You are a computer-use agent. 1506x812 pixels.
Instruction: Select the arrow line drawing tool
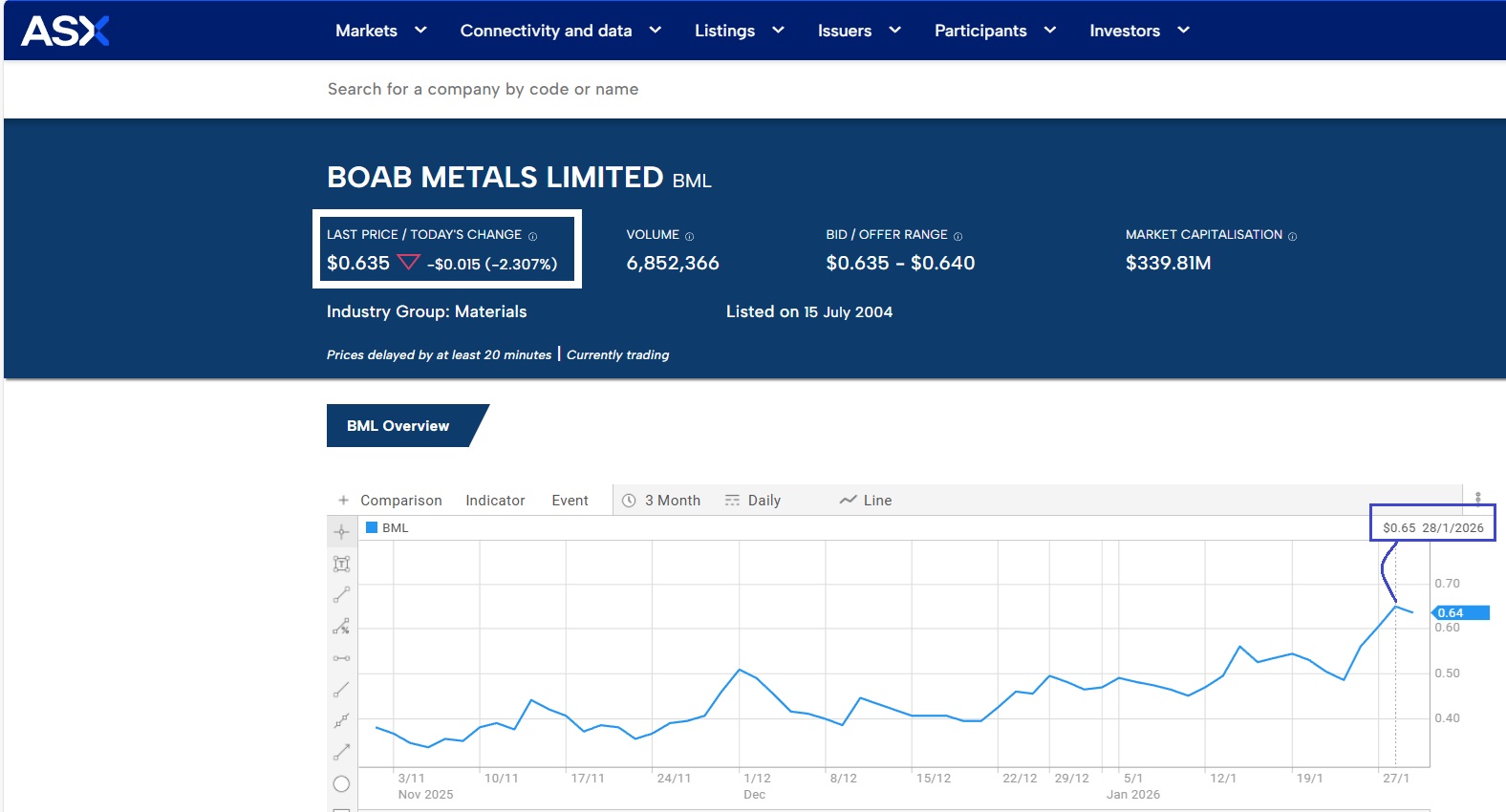tap(341, 752)
